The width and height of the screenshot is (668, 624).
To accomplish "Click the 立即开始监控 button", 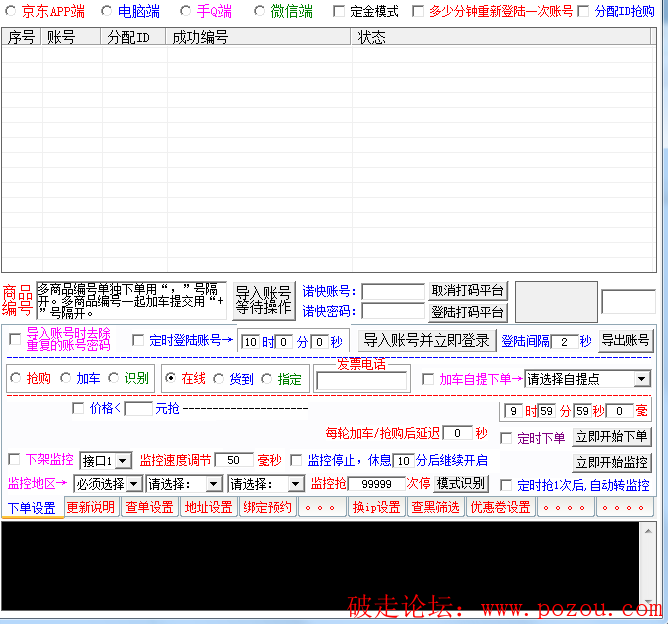I will [612, 462].
